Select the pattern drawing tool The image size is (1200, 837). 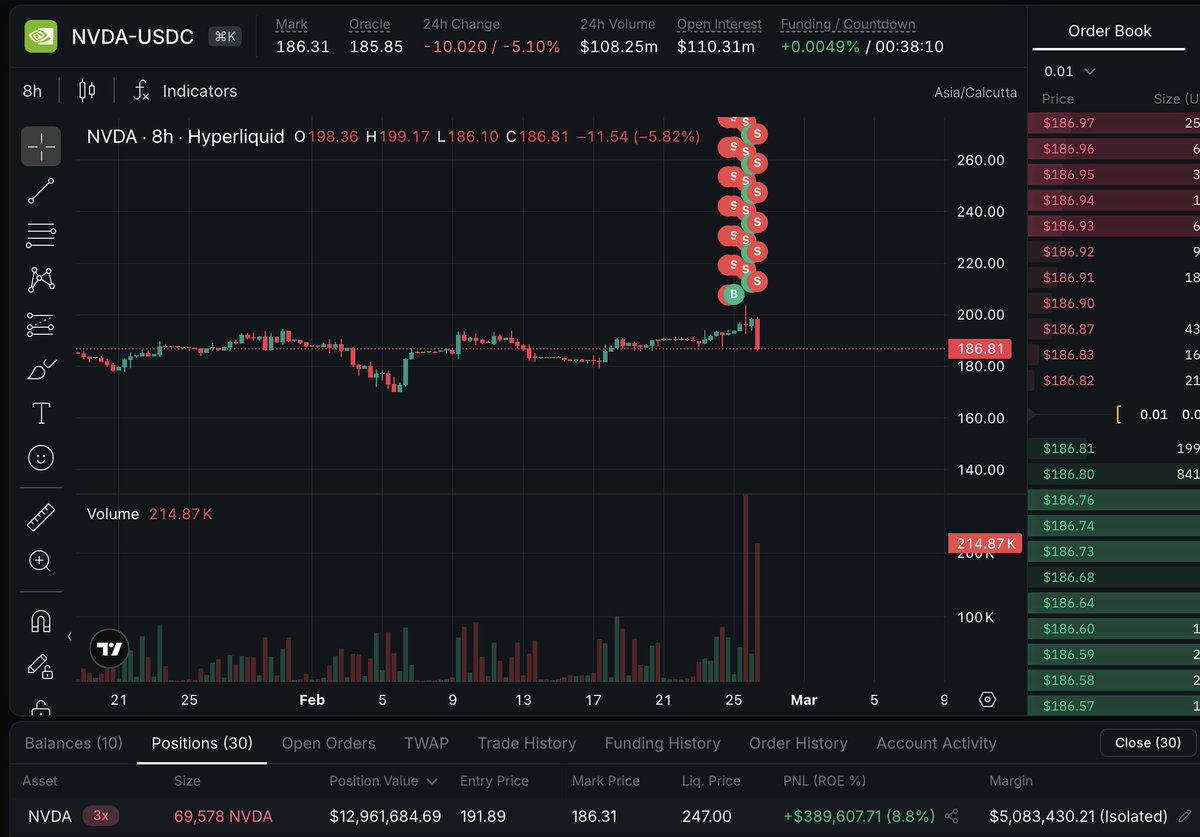[x=41, y=279]
